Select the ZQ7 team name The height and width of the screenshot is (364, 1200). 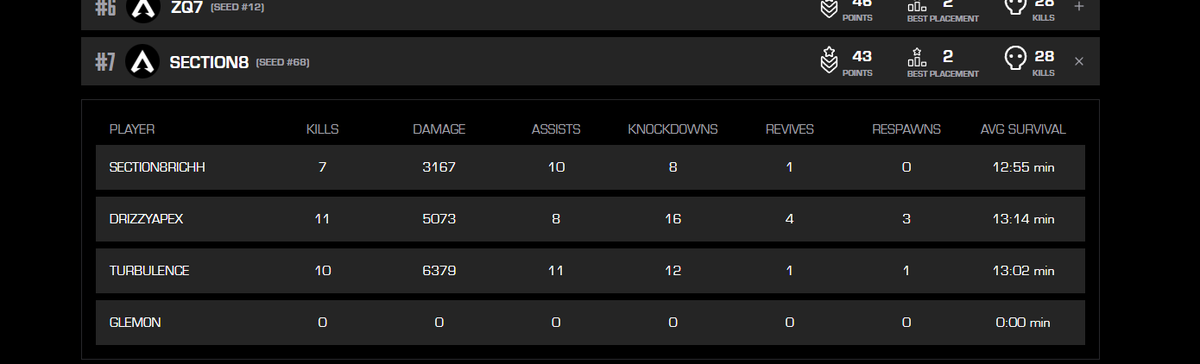point(187,7)
